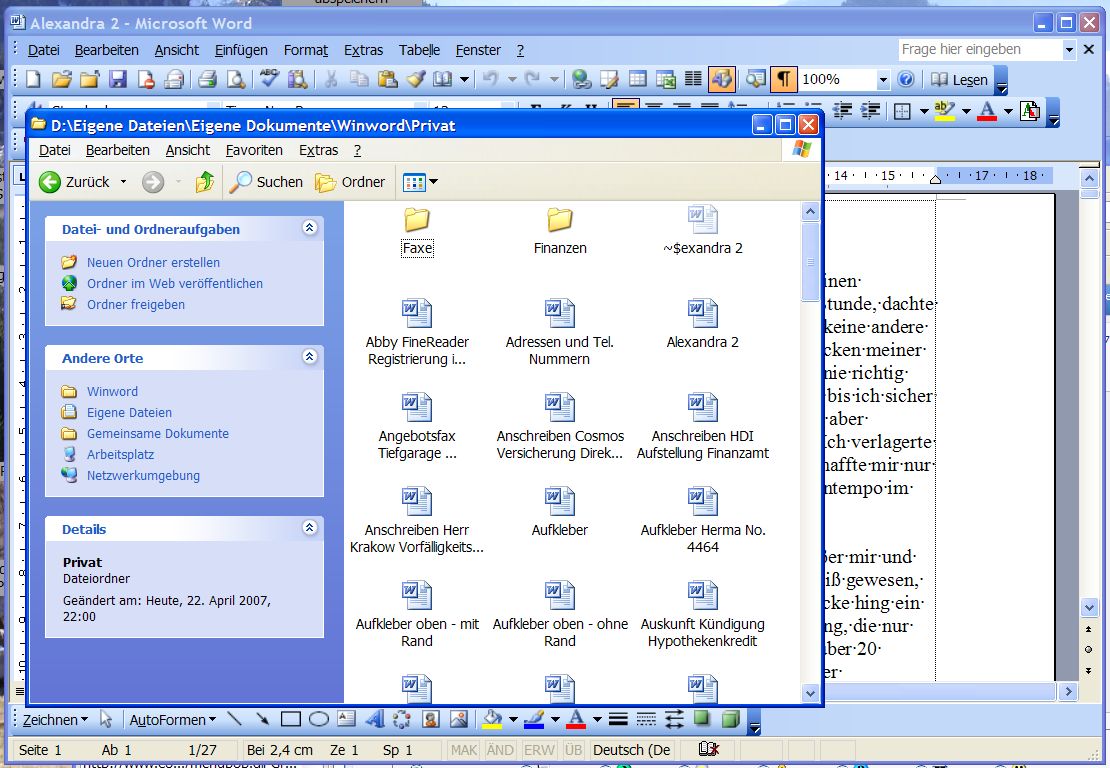
Task: Select the Format Painter brush
Action: (x=416, y=79)
